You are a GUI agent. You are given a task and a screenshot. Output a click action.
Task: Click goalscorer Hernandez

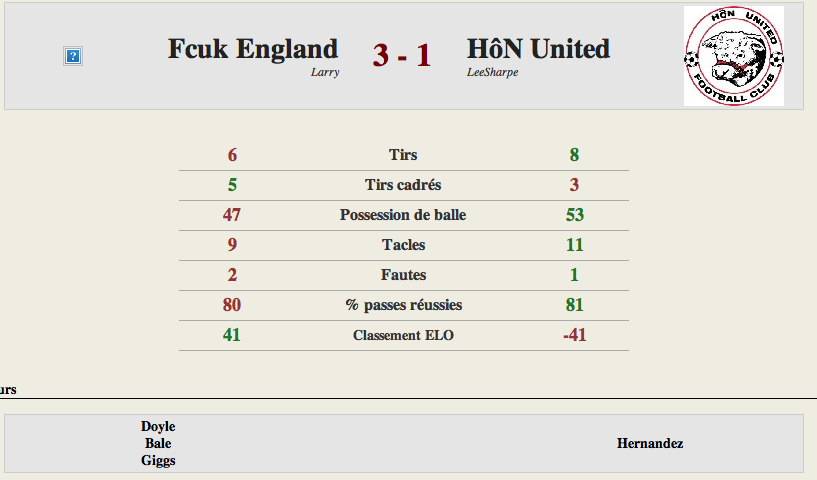click(x=650, y=444)
